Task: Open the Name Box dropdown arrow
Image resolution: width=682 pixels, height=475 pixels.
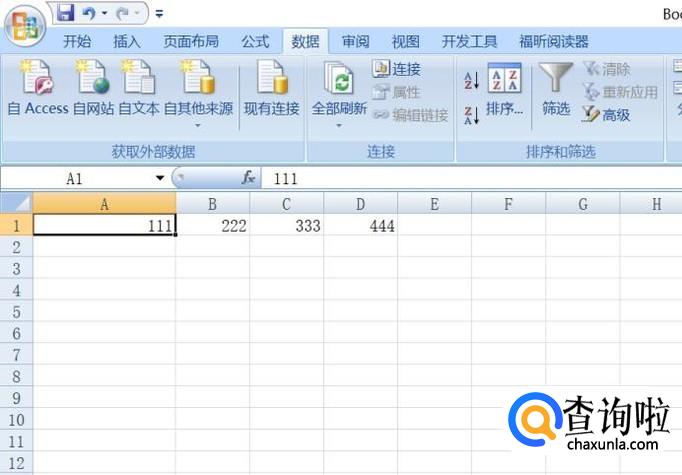Action: 160,179
